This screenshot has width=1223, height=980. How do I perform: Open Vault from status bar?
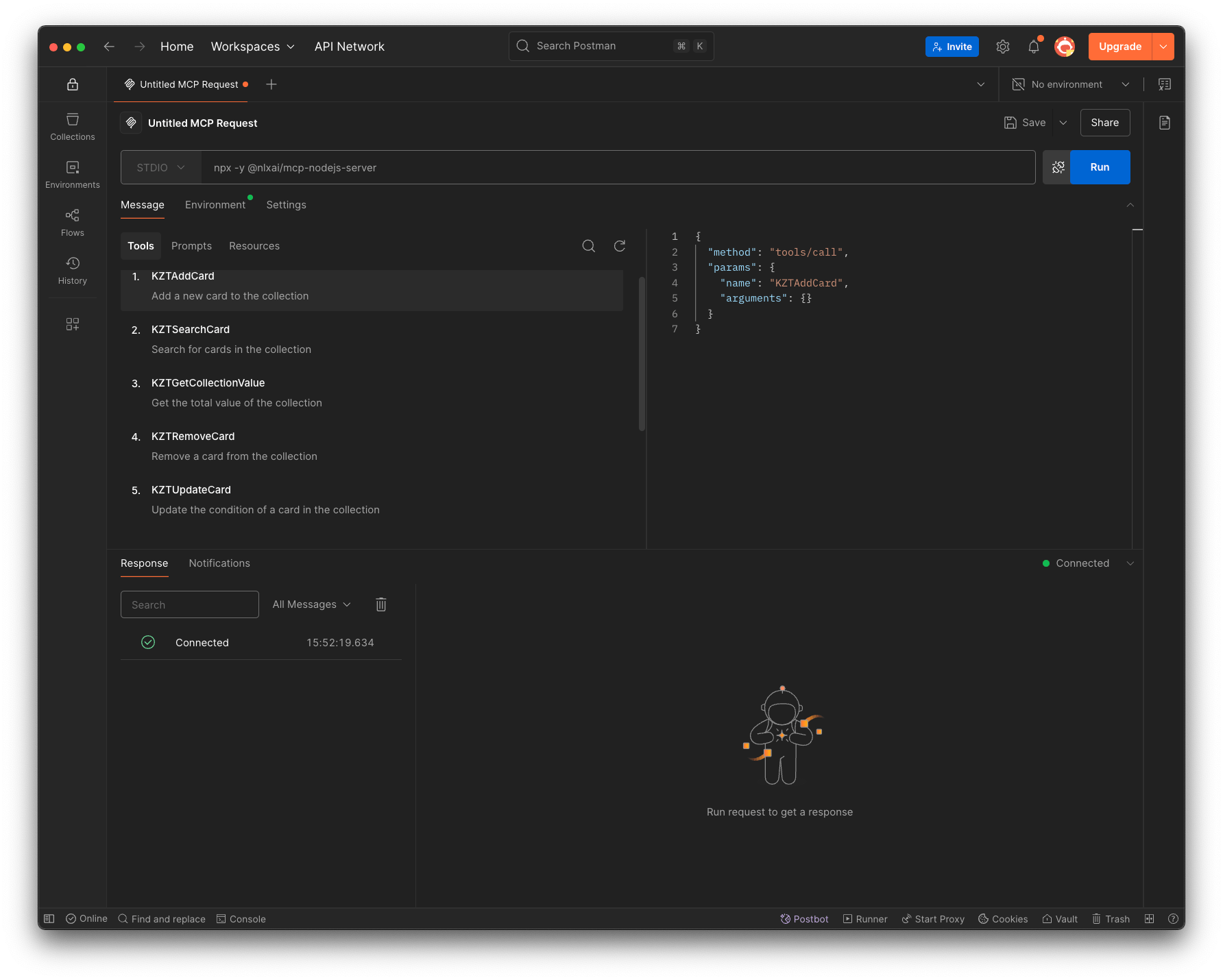point(1060,919)
